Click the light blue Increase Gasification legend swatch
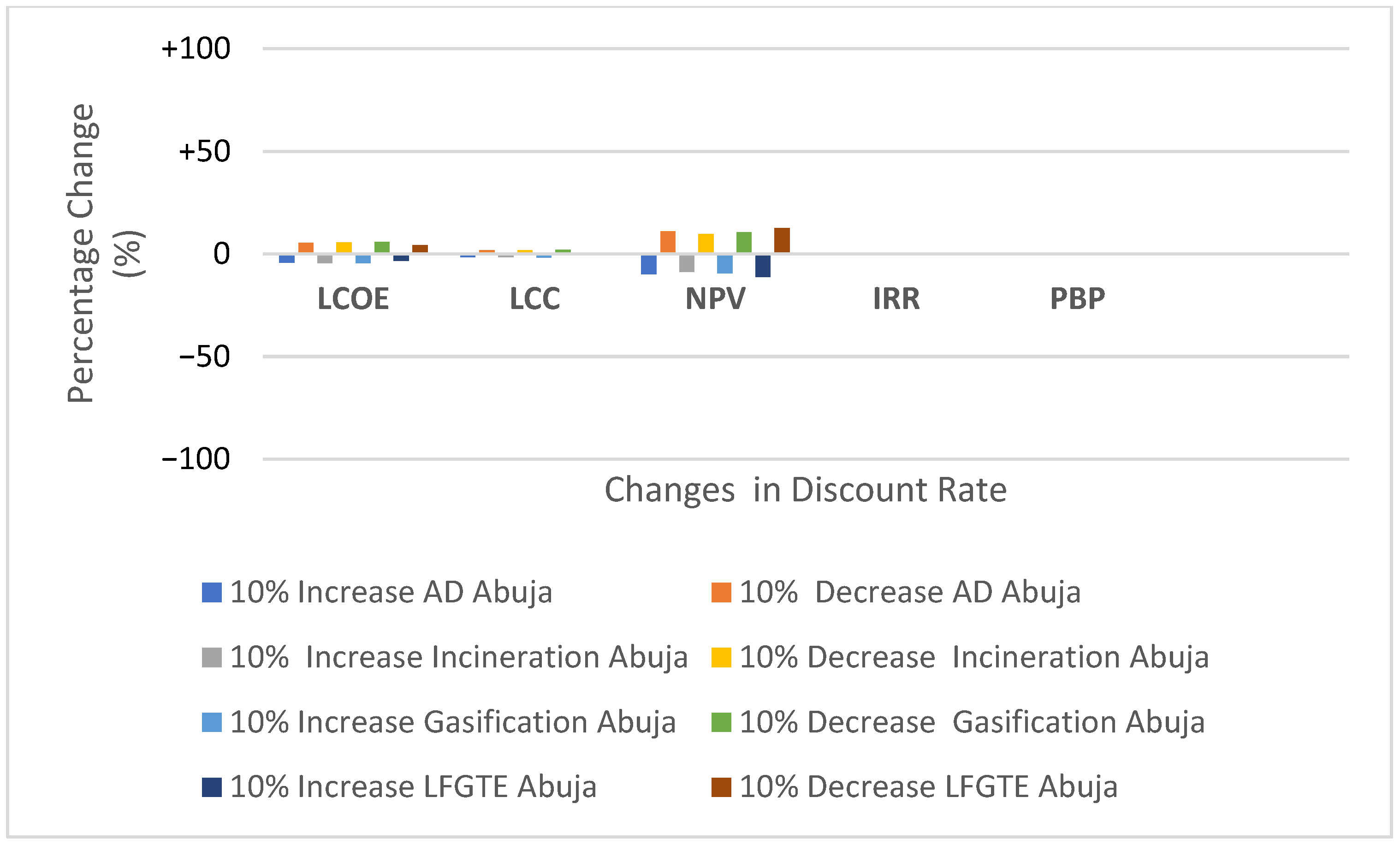The image size is (1400, 845). click(211, 722)
